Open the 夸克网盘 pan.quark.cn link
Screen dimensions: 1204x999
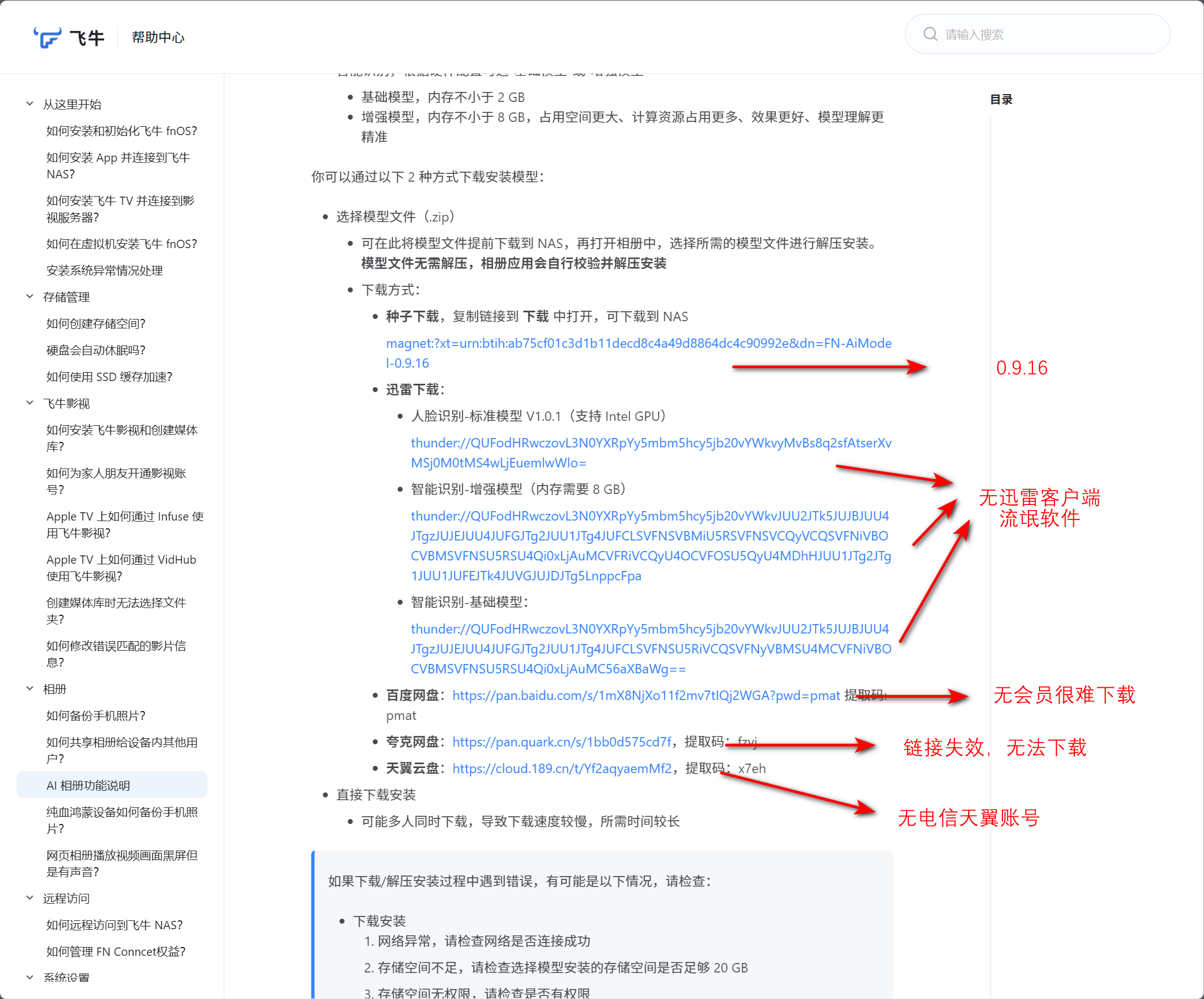pos(561,741)
